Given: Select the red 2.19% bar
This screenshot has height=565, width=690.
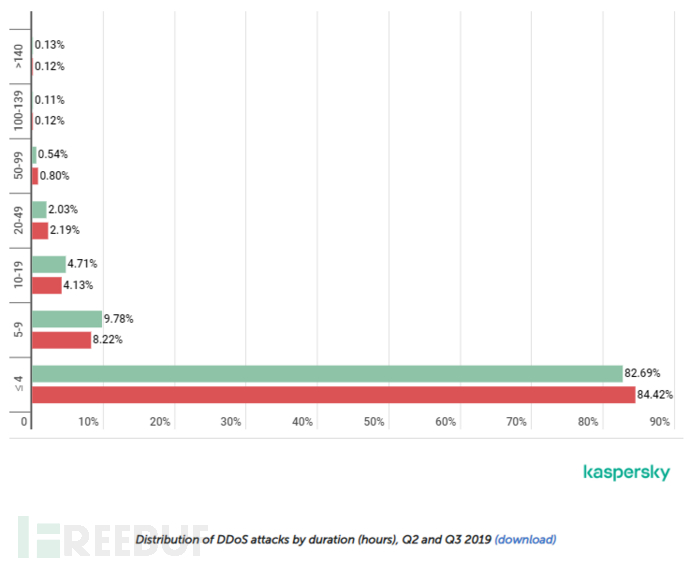Looking at the screenshot, I should coord(40,230).
